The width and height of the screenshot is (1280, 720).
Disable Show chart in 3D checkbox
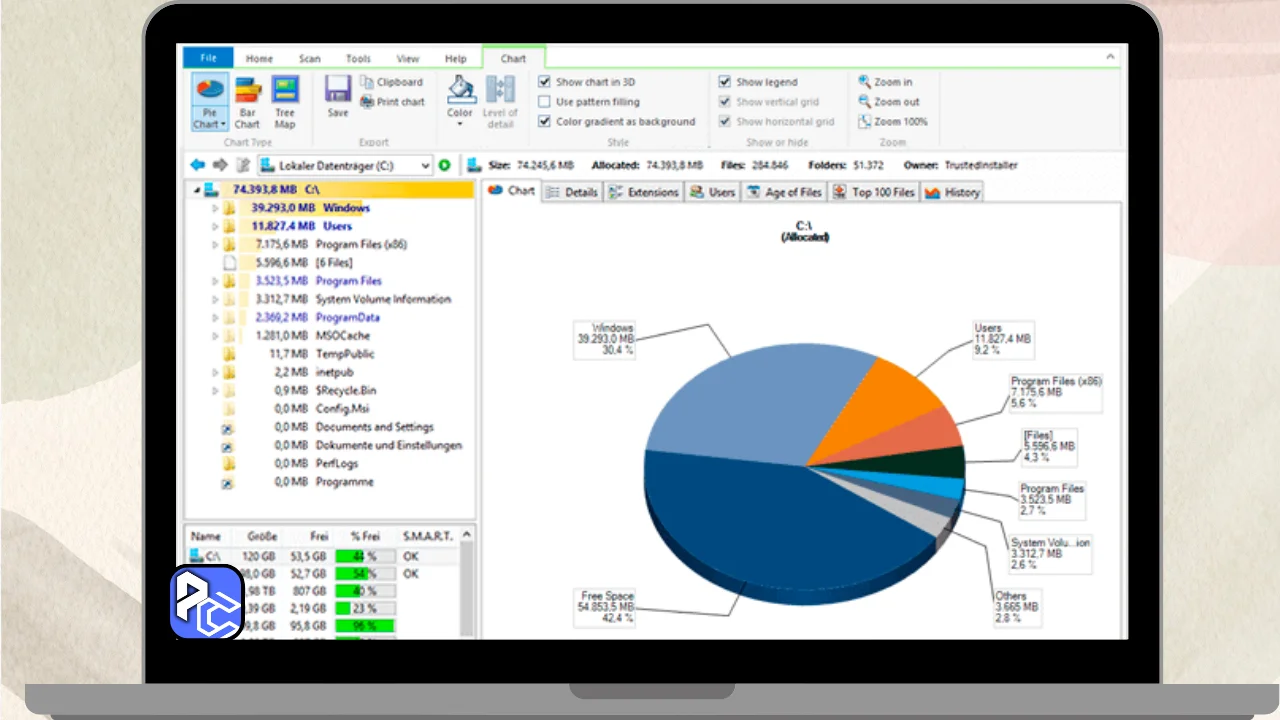544,82
